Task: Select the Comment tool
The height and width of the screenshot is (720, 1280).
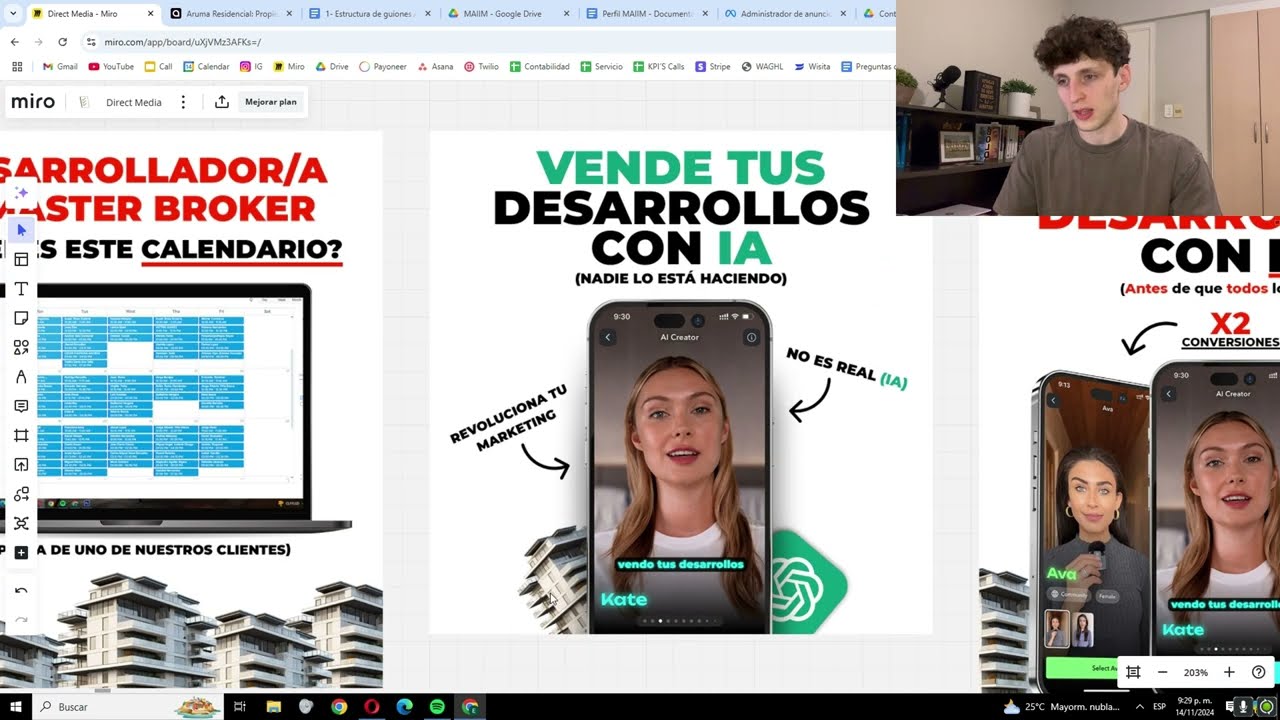Action: [21, 406]
